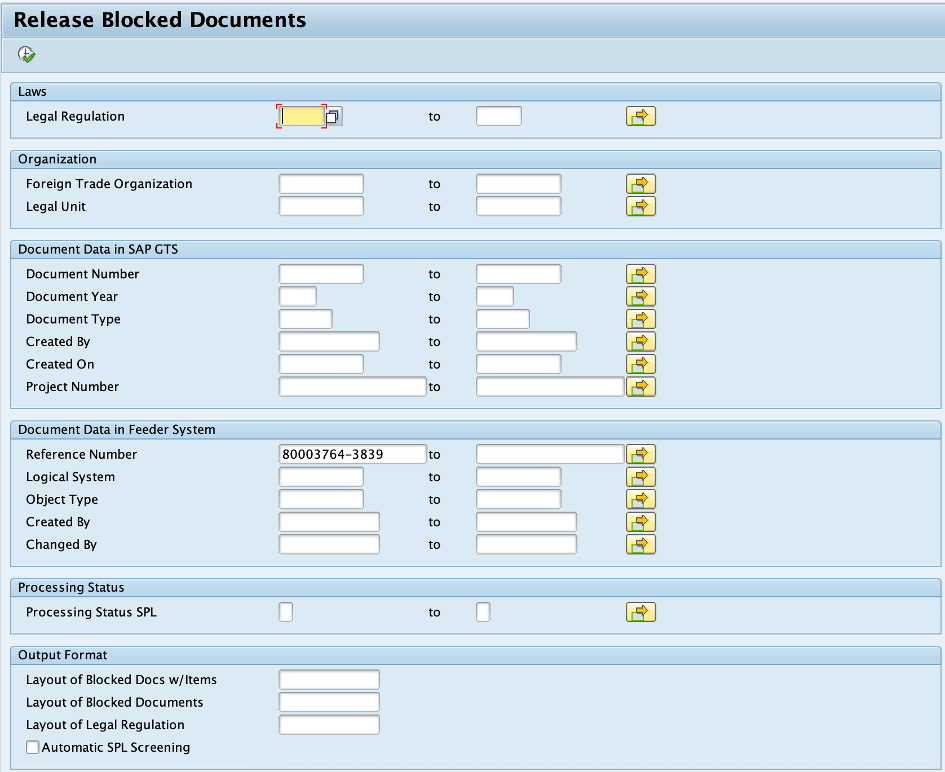
Task: Open multiple selection for Reference Number
Action: click(x=641, y=454)
